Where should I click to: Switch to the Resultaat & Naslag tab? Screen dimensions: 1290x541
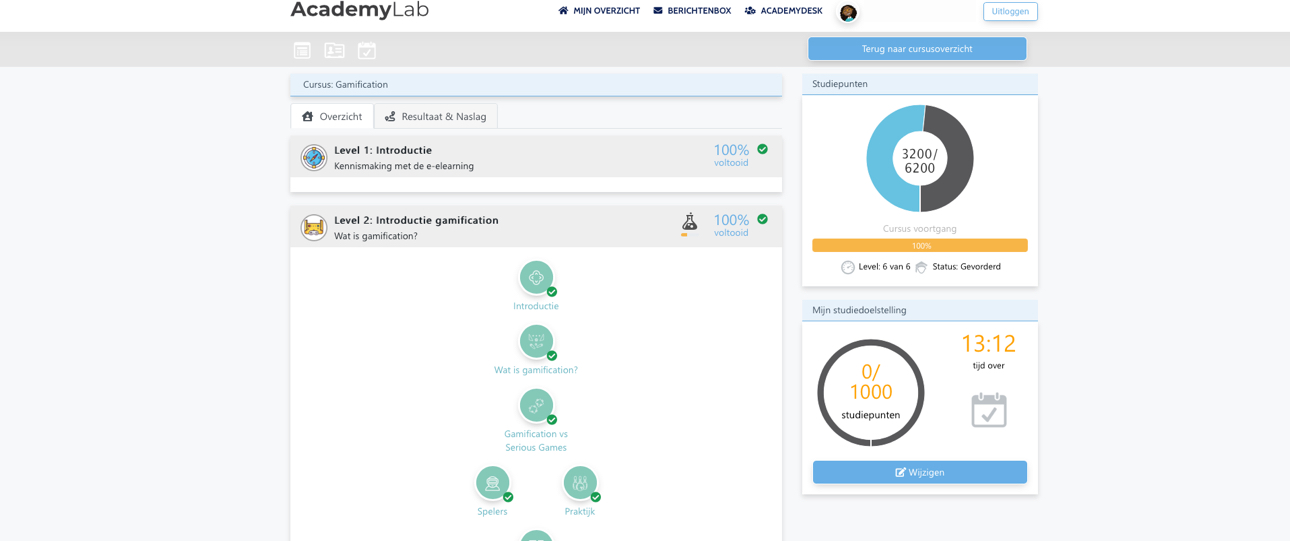[x=436, y=117]
